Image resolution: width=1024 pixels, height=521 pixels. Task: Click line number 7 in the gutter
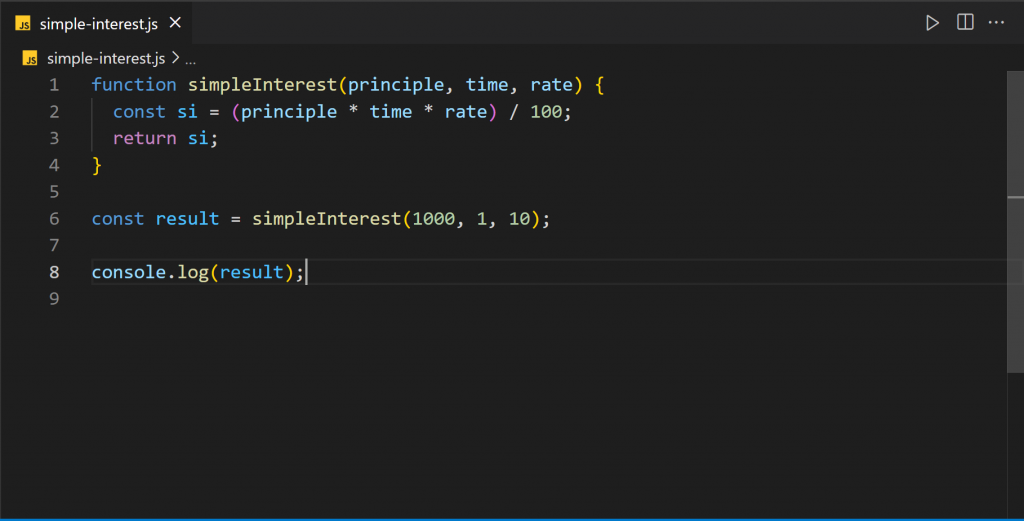[54, 245]
